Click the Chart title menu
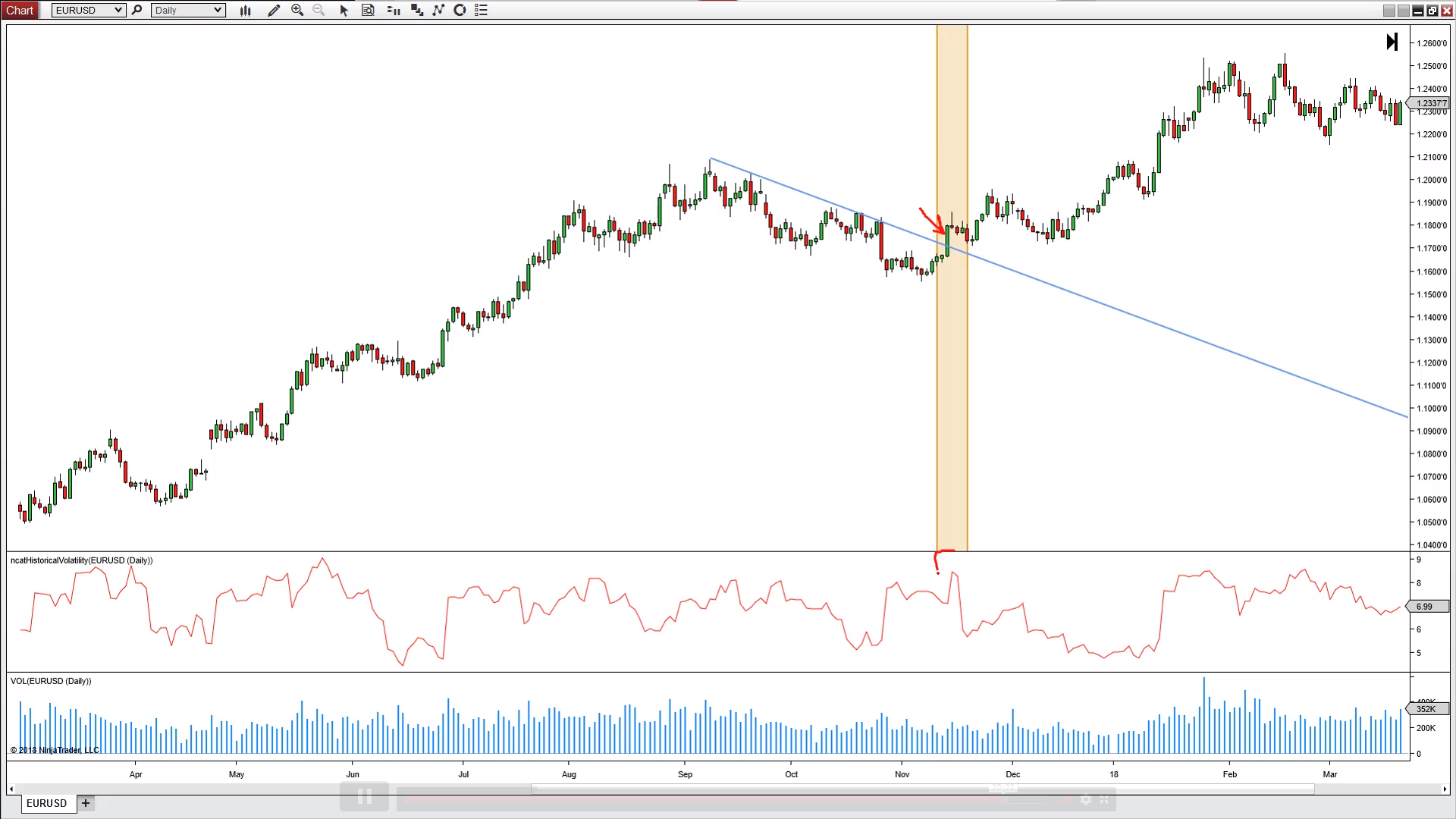 pos(20,10)
